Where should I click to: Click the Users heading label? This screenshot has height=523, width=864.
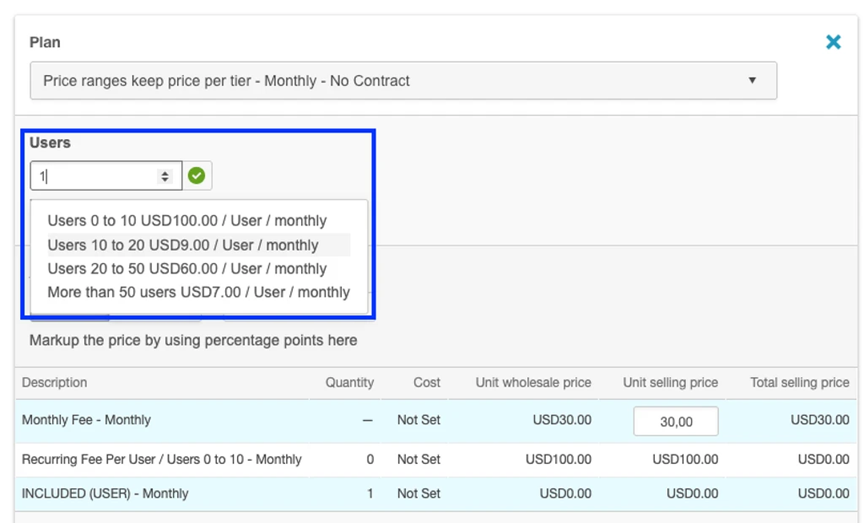(x=50, y=143)
